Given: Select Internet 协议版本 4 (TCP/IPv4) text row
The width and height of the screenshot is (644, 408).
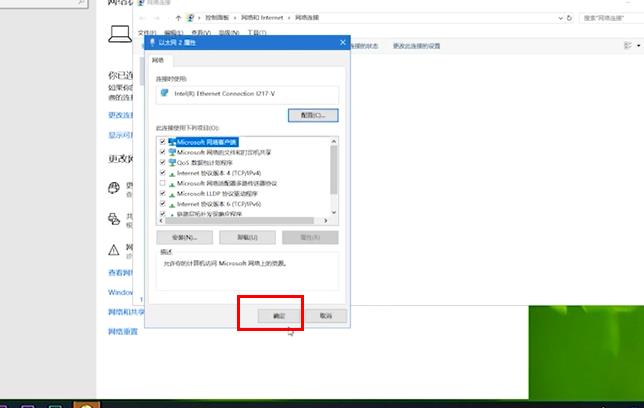Looking at the screenshot, I should [219, 173].
